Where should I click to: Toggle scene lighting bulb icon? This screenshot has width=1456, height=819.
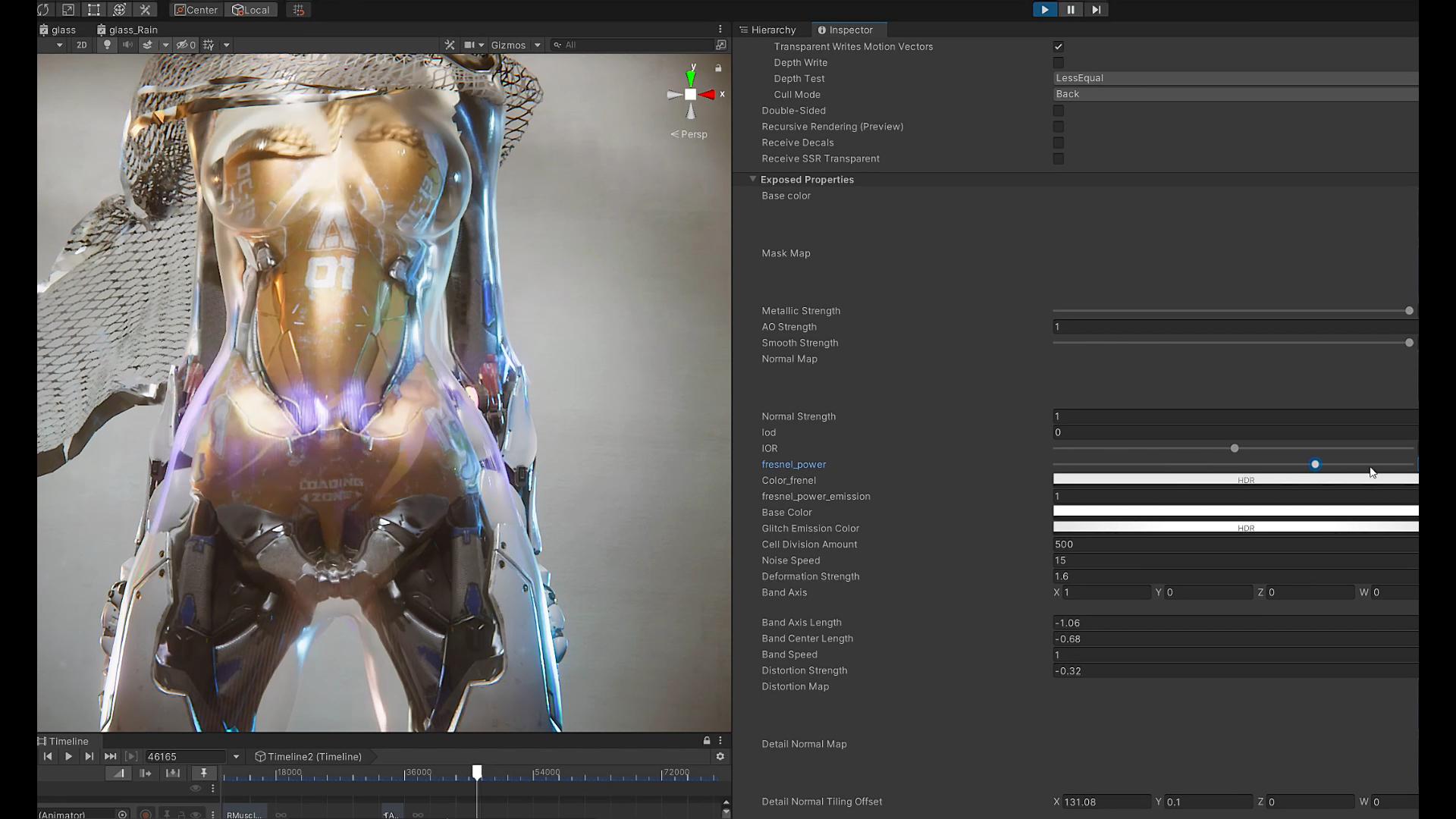(107, 45)
